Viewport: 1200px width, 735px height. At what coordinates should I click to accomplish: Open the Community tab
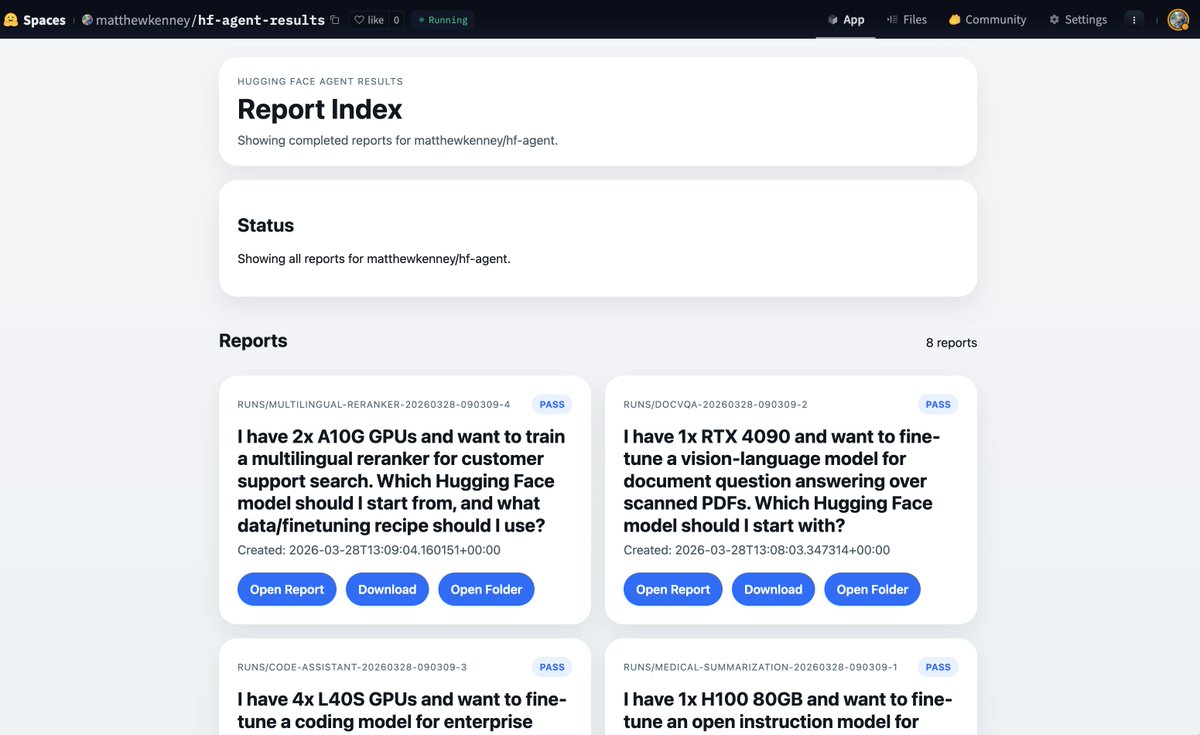[987, 20]
